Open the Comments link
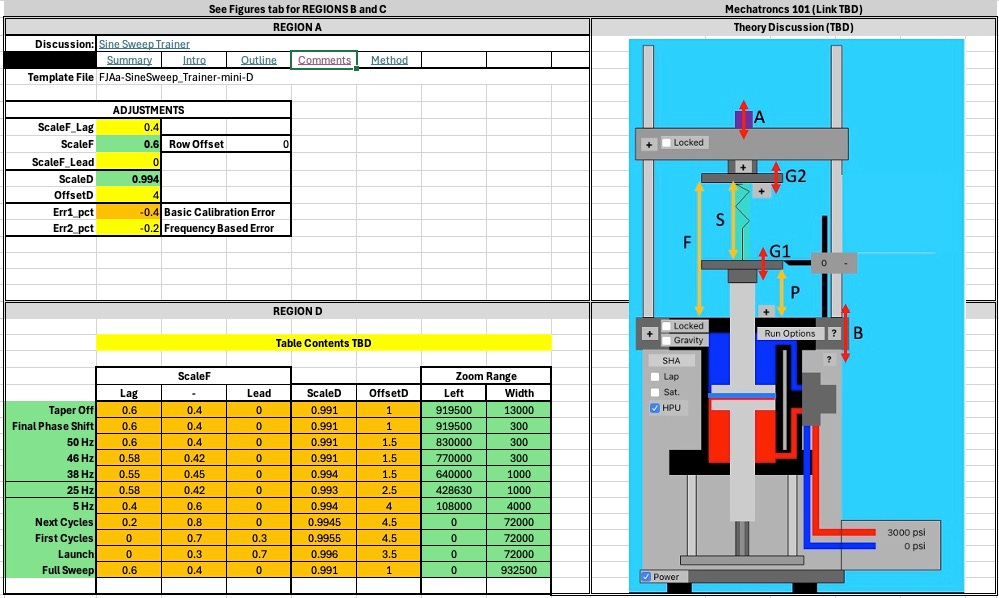This screenshot has width=999, height=598. coord(324,60)
